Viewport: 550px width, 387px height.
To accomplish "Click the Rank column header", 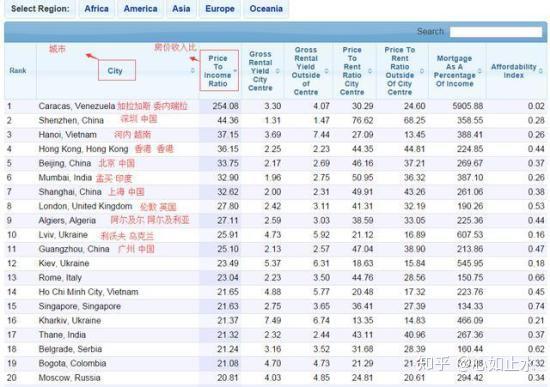I will (18, 71).
